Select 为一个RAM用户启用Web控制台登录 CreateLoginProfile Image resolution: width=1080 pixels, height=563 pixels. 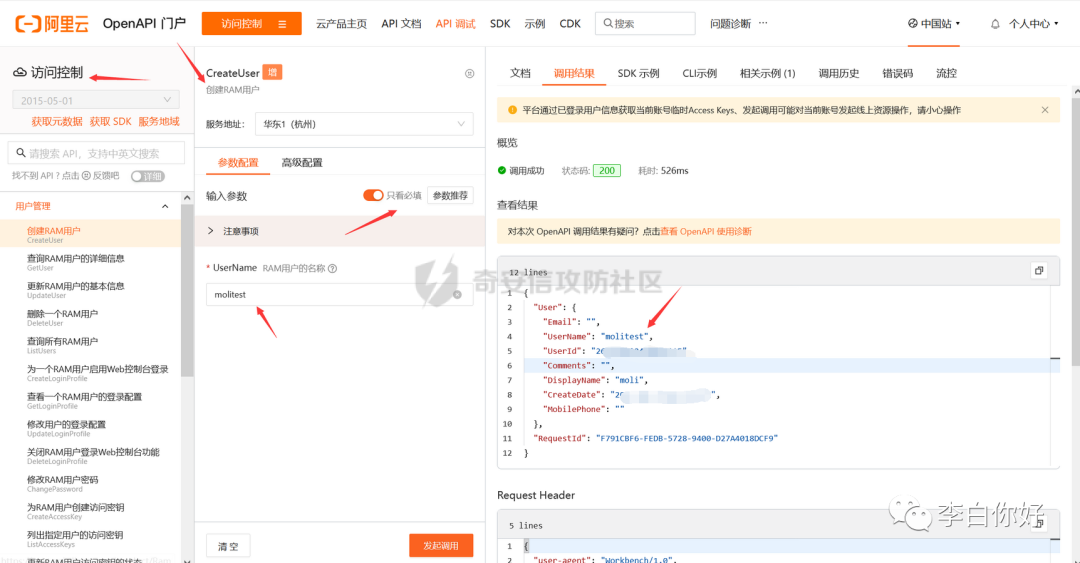[x=91, y=372]
